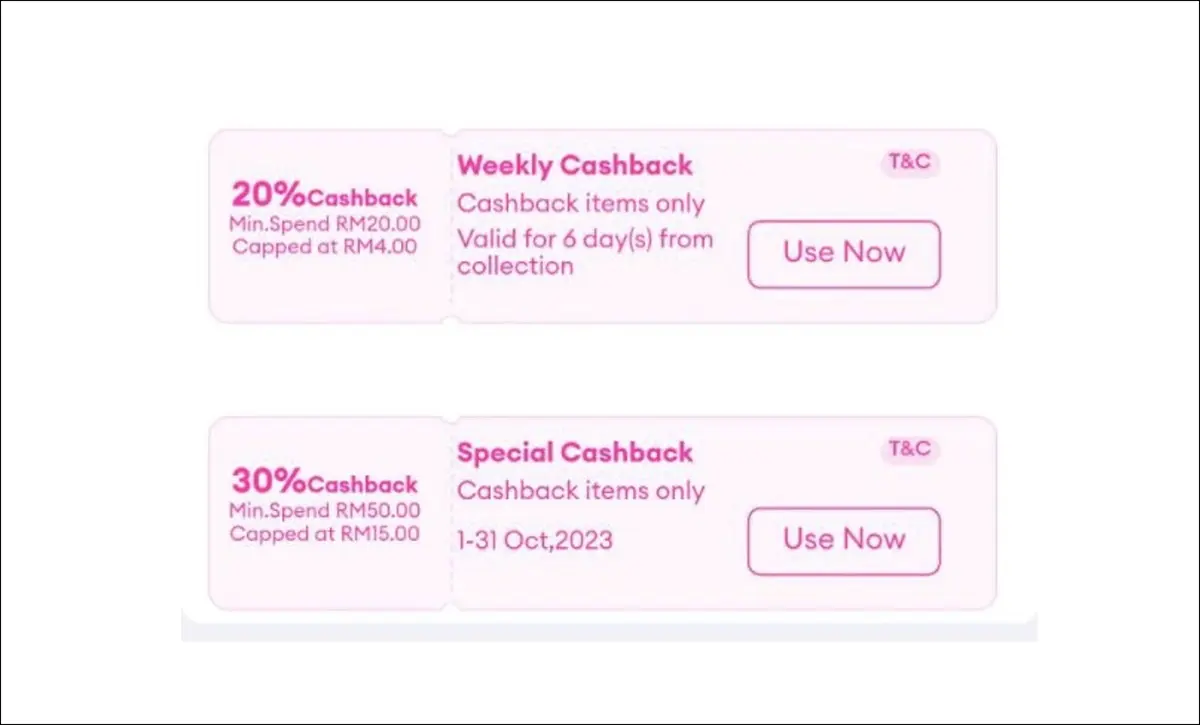
Task: Click the "Valid for 6 day(s)" validity text
Action: [x=585, y=240]
